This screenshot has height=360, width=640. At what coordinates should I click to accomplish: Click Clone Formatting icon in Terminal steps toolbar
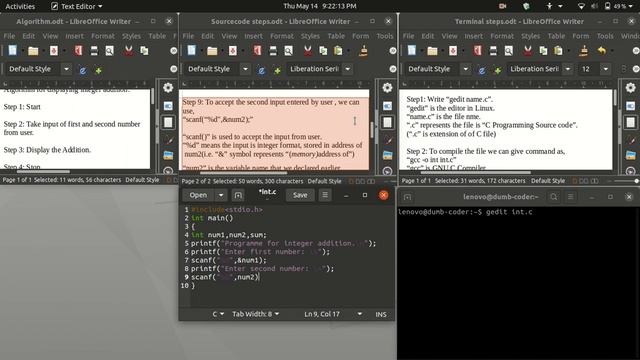584,51
